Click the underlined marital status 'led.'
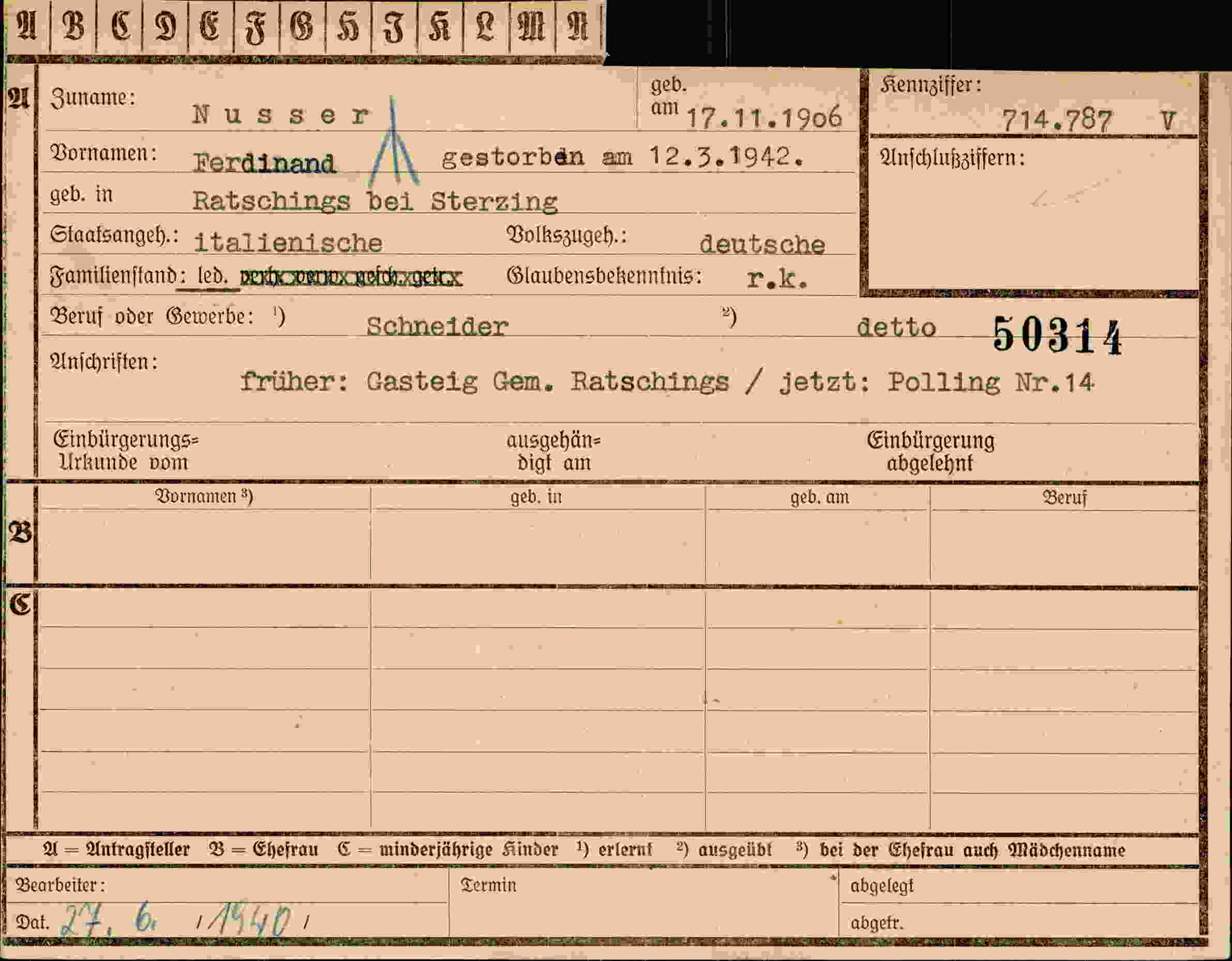Viewport: 1232px width, 961px height. click(213, 277)
